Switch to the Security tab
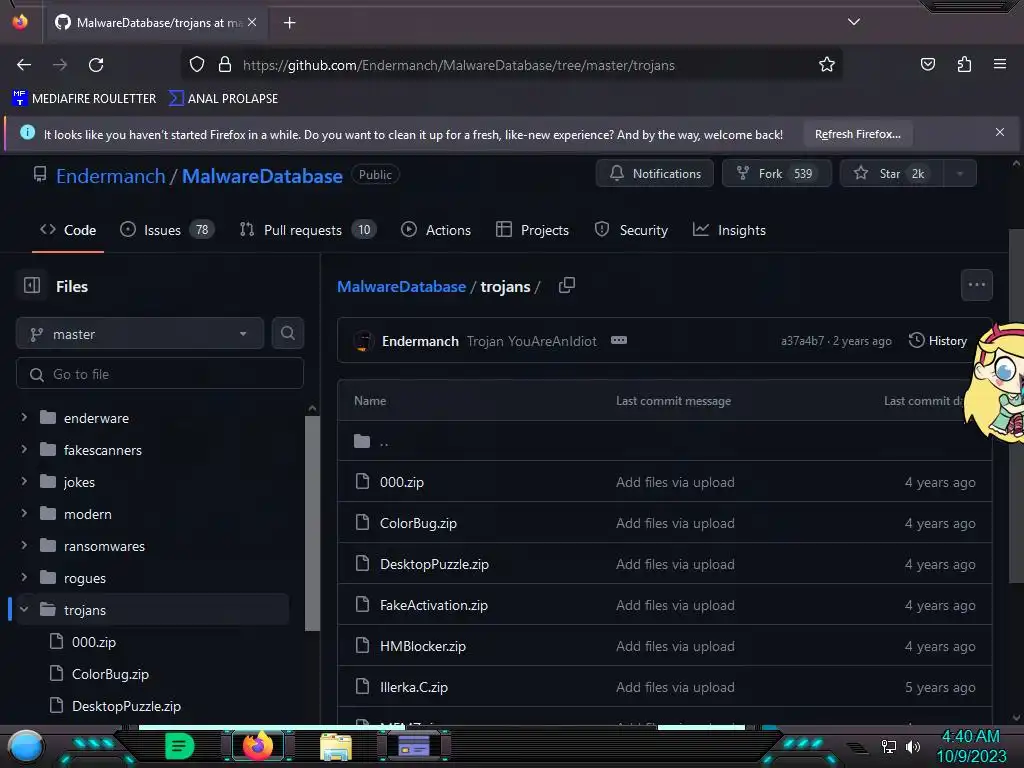The height and width of the screenshot is (768, 1024). (631, 230)
